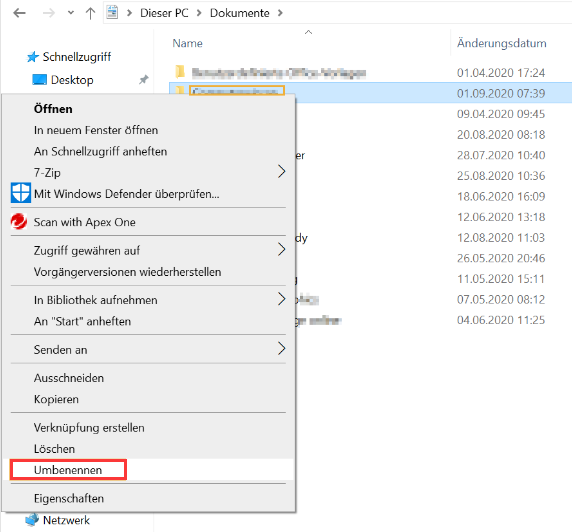Click date '25.08.2020 10:36'

click(x=501, y=176)
